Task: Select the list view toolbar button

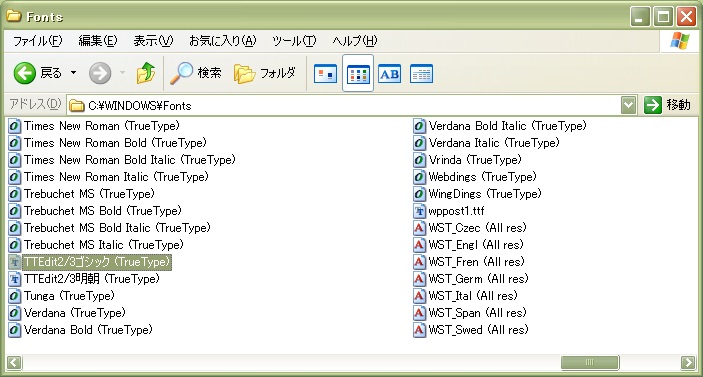Action: (x=358, y=74)
